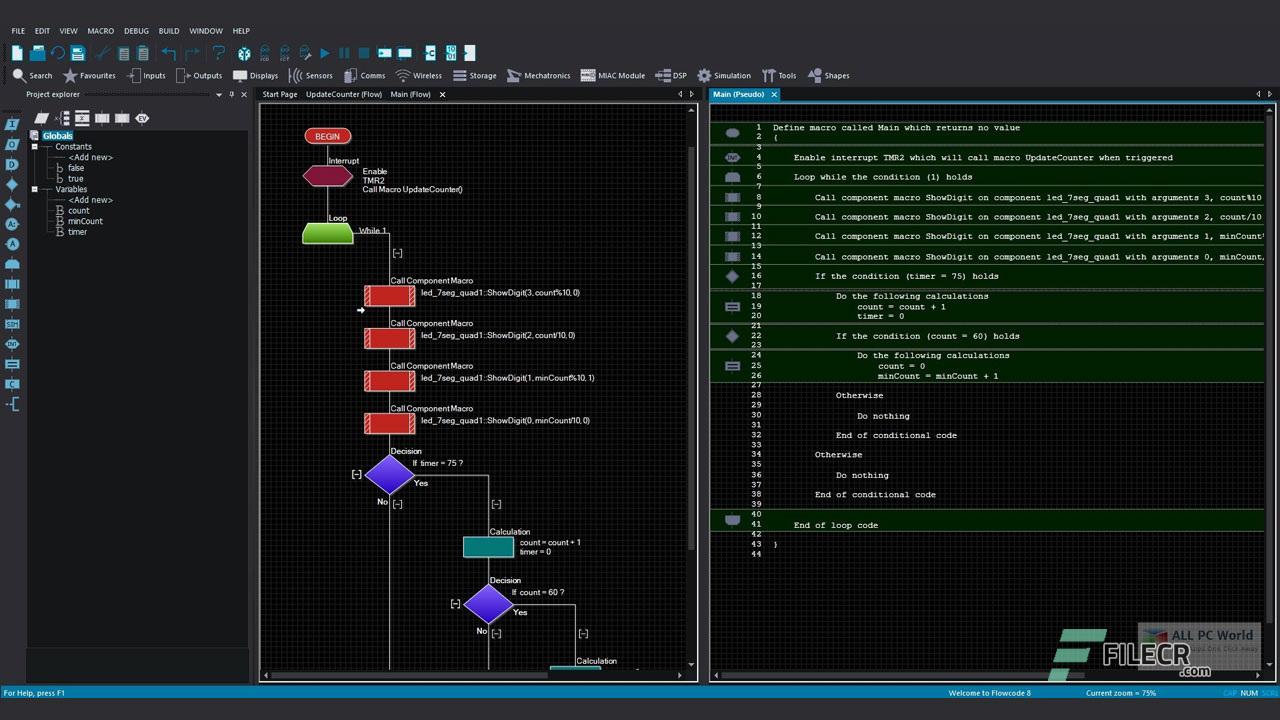Select the C code icon in sidebar
The height and width of the screenshot is (720, 1280).
(12, 384)
